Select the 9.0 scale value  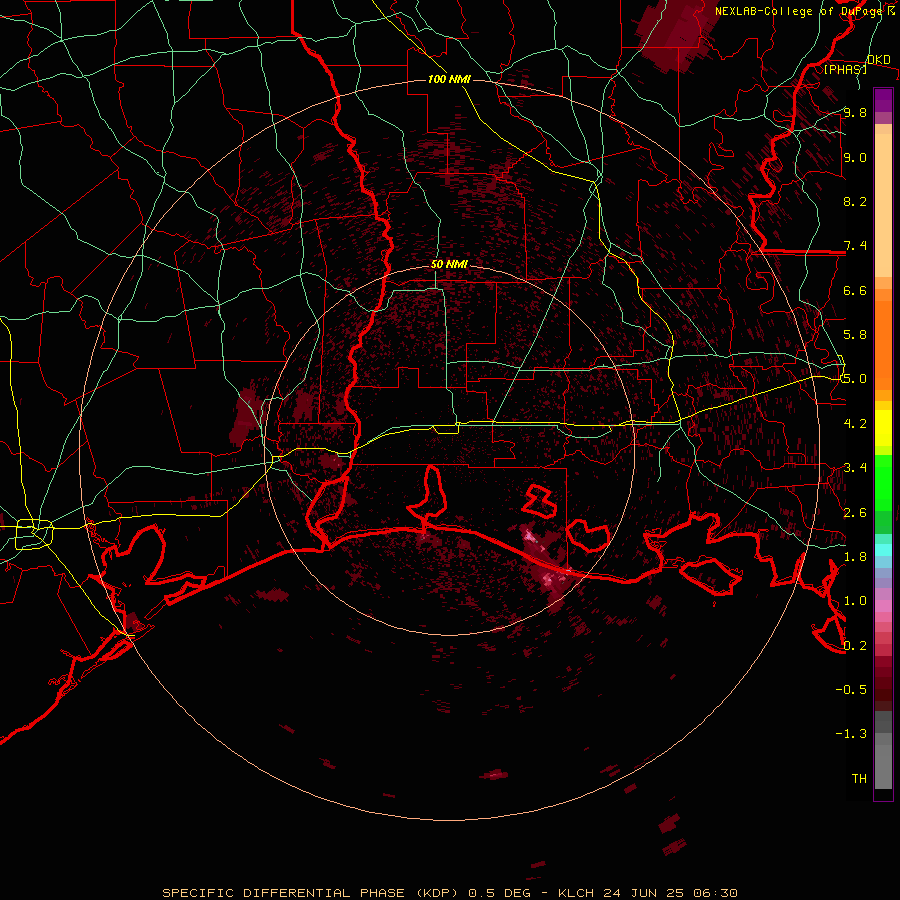click(855, 158)
